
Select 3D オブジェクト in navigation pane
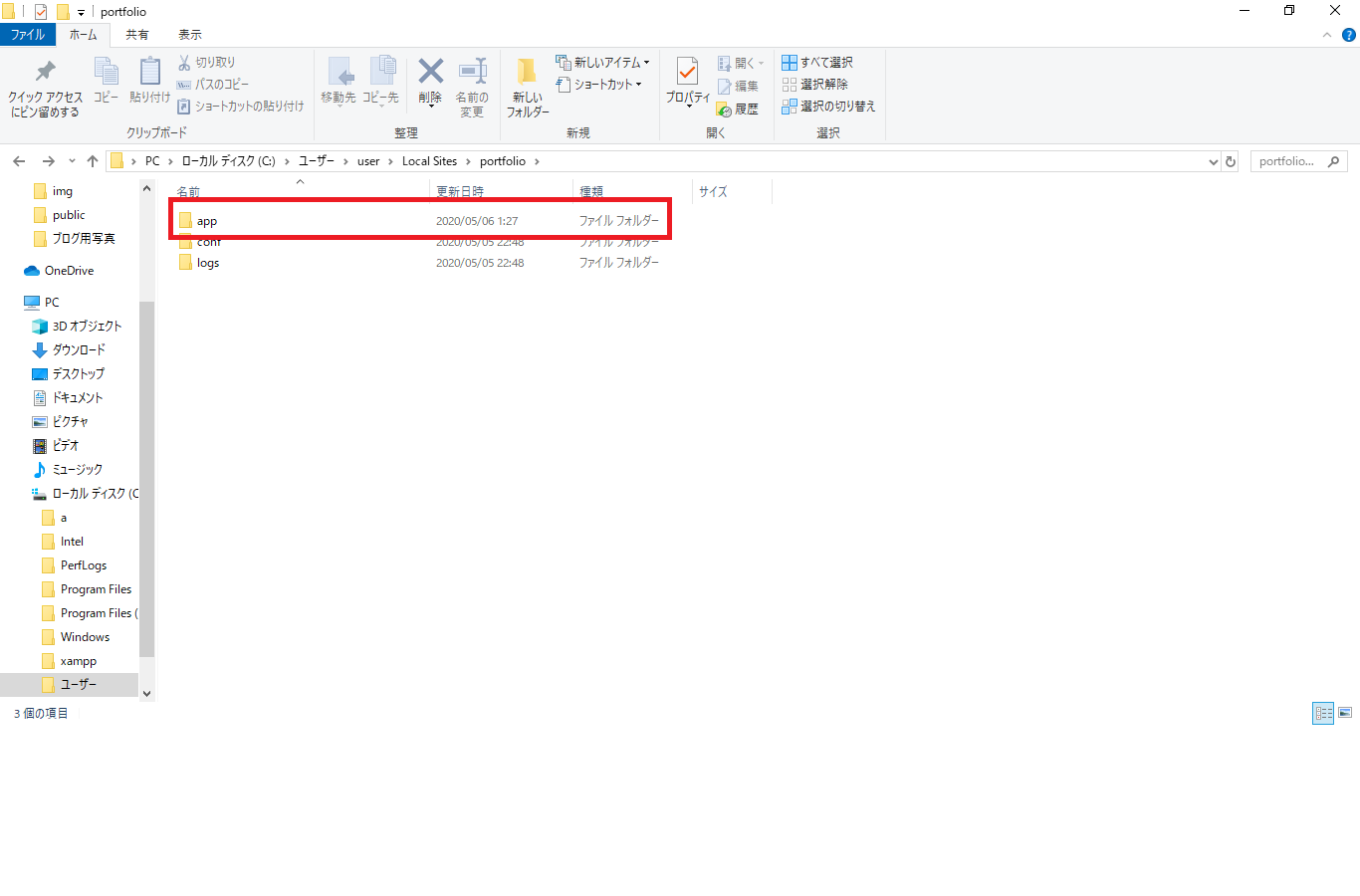point(87,327)
